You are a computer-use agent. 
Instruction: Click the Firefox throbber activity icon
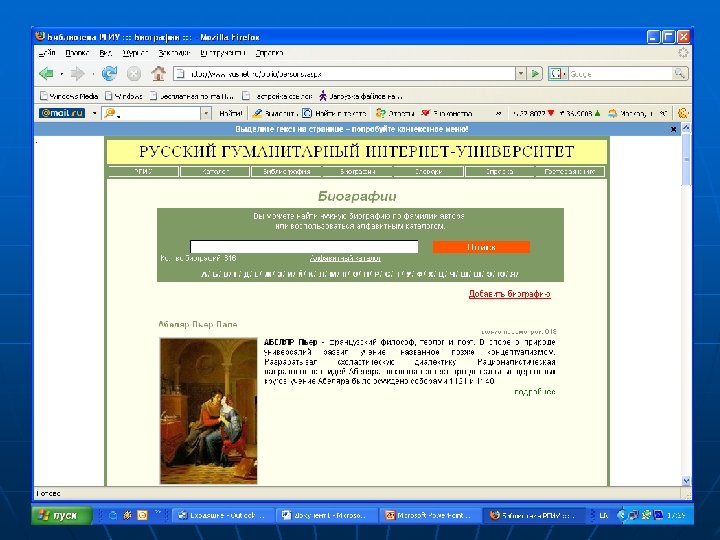[683, 53]
